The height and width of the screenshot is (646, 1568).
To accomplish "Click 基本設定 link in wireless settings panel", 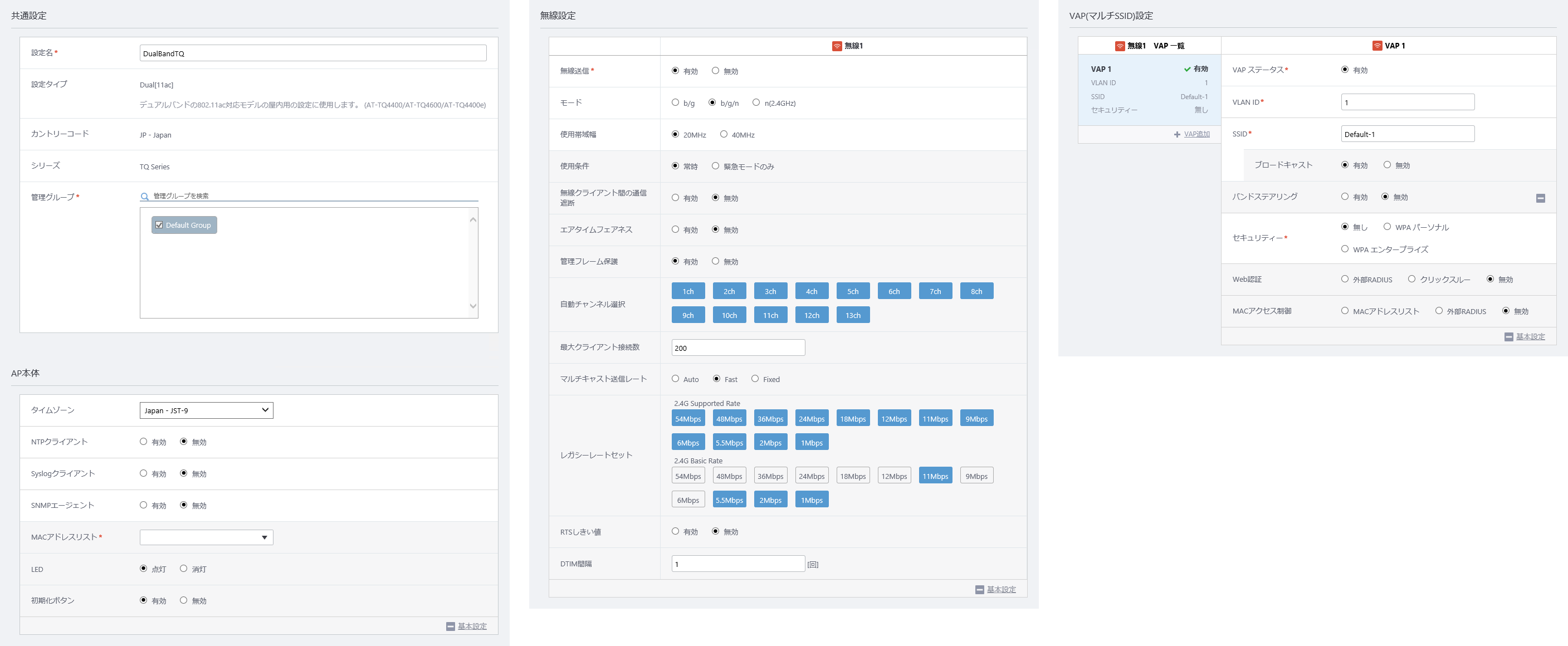I will pyautogui.click(x=1002, y=589).
